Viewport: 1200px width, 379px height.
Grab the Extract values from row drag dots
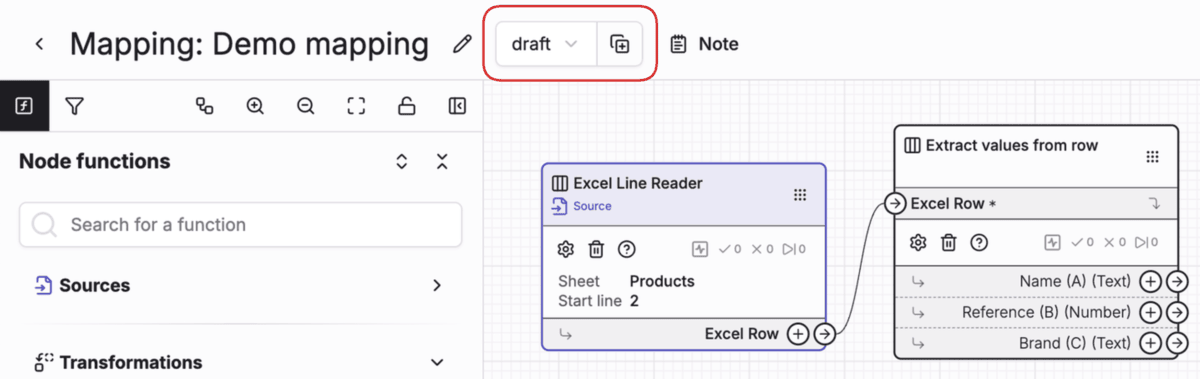click(1152, 157)
